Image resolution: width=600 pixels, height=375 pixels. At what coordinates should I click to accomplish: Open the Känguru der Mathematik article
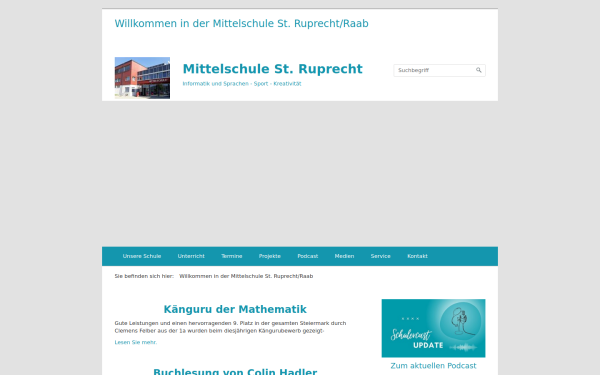tap(235, 309)
